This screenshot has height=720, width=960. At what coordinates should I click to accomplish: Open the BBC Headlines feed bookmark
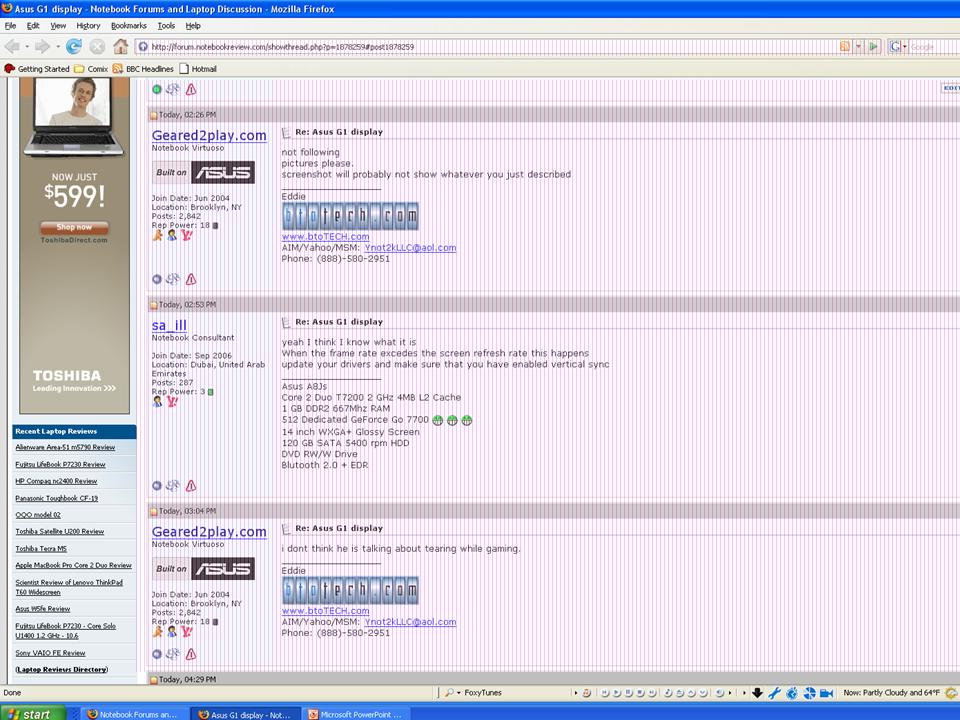(x=143, y=69)
